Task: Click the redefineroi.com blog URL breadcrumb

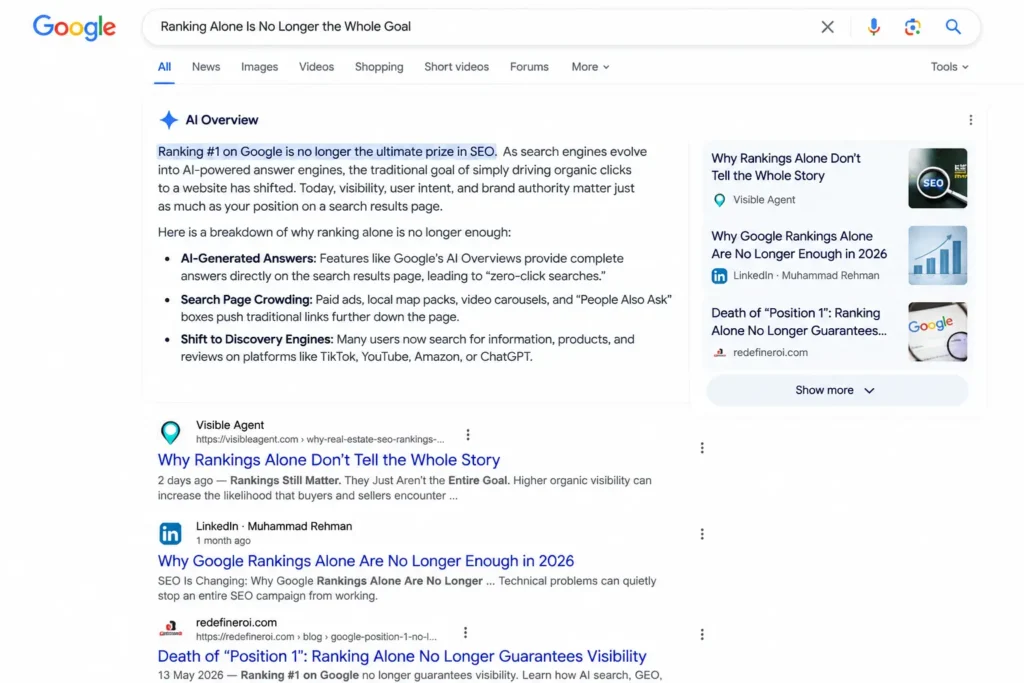Action: click(316, 637)
